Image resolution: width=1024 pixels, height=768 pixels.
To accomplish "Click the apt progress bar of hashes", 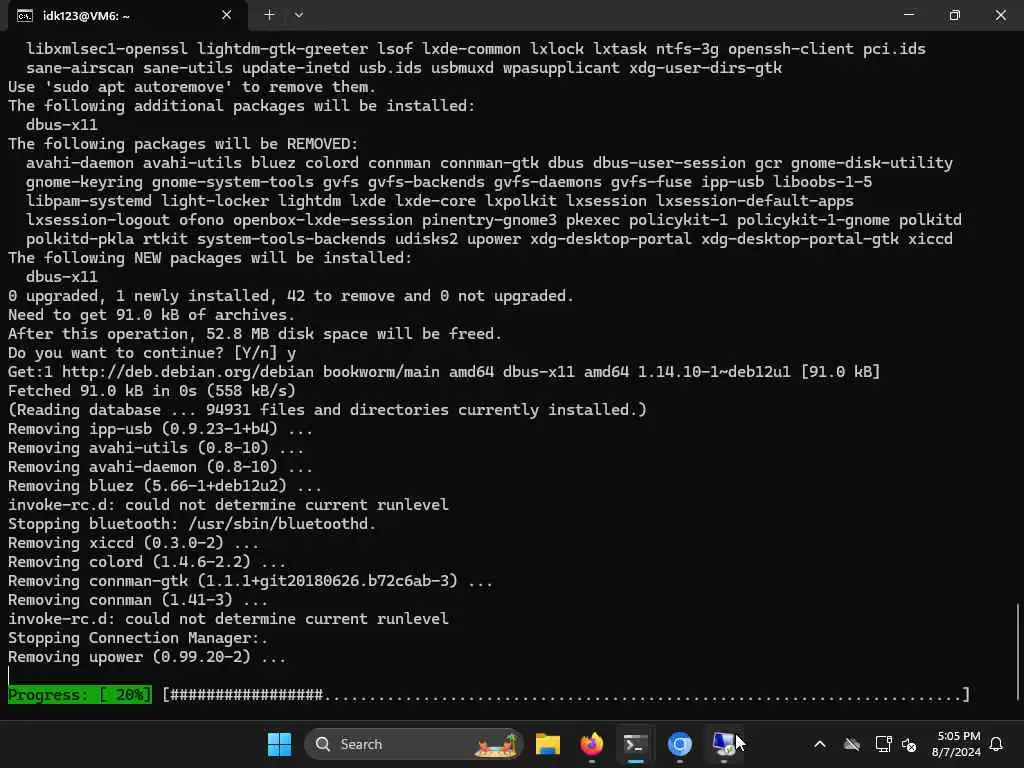I will coord(566,695).
